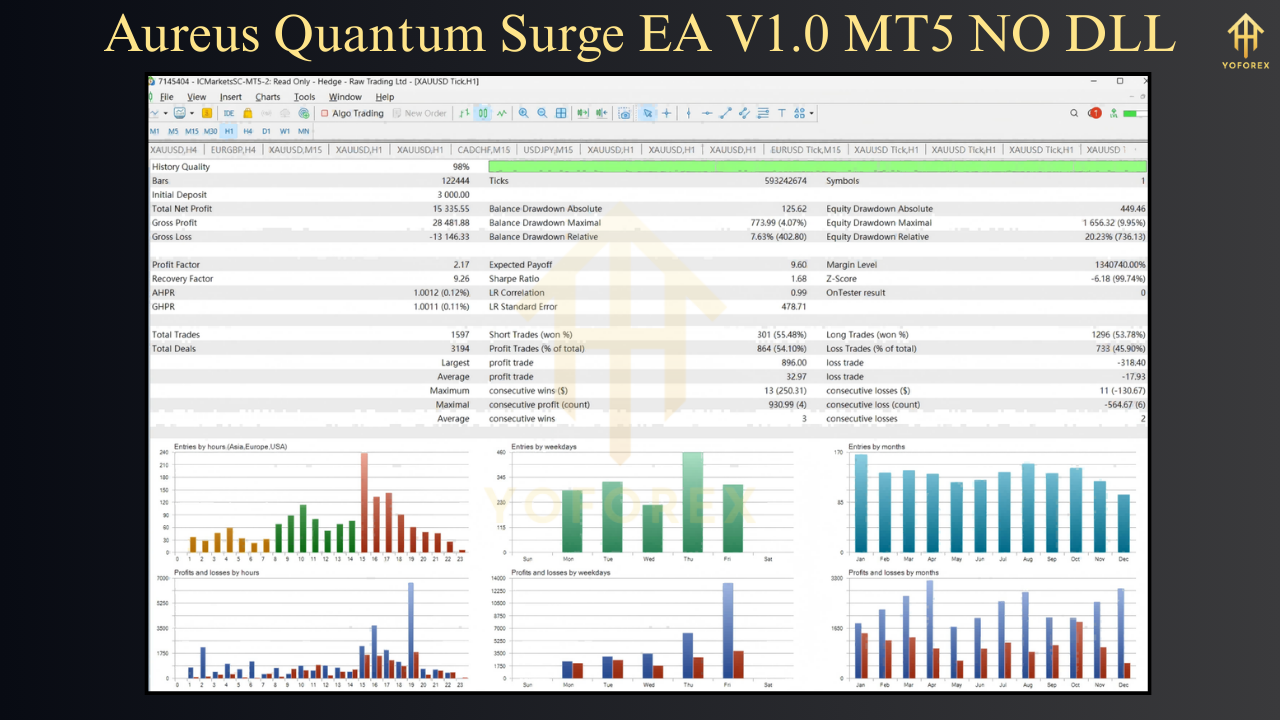This screenshot has height=720, width=1280.
Task: Select the Text label tool
Action: (781, 113)
